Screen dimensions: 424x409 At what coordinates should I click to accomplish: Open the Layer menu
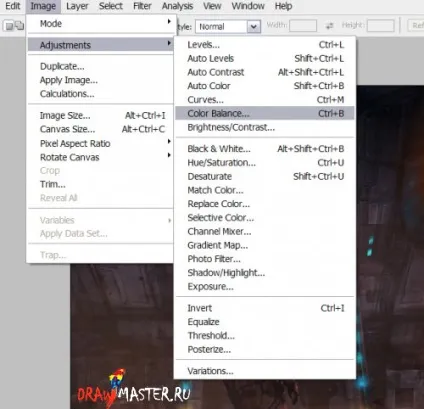pyautogui.click(x=77, y=6)
